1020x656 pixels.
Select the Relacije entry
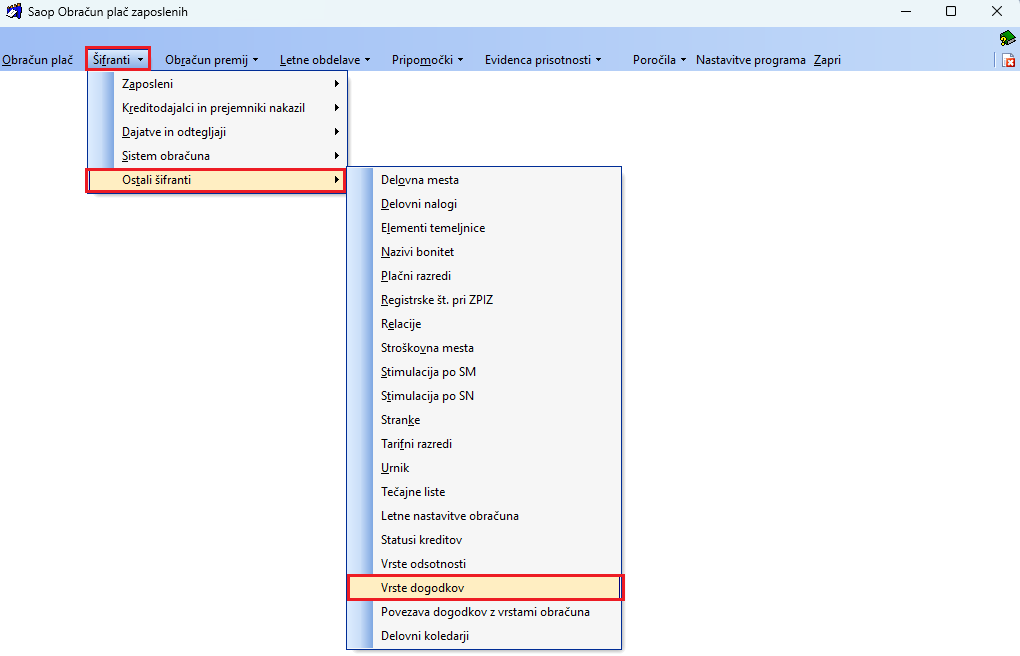tap(484, 325)
